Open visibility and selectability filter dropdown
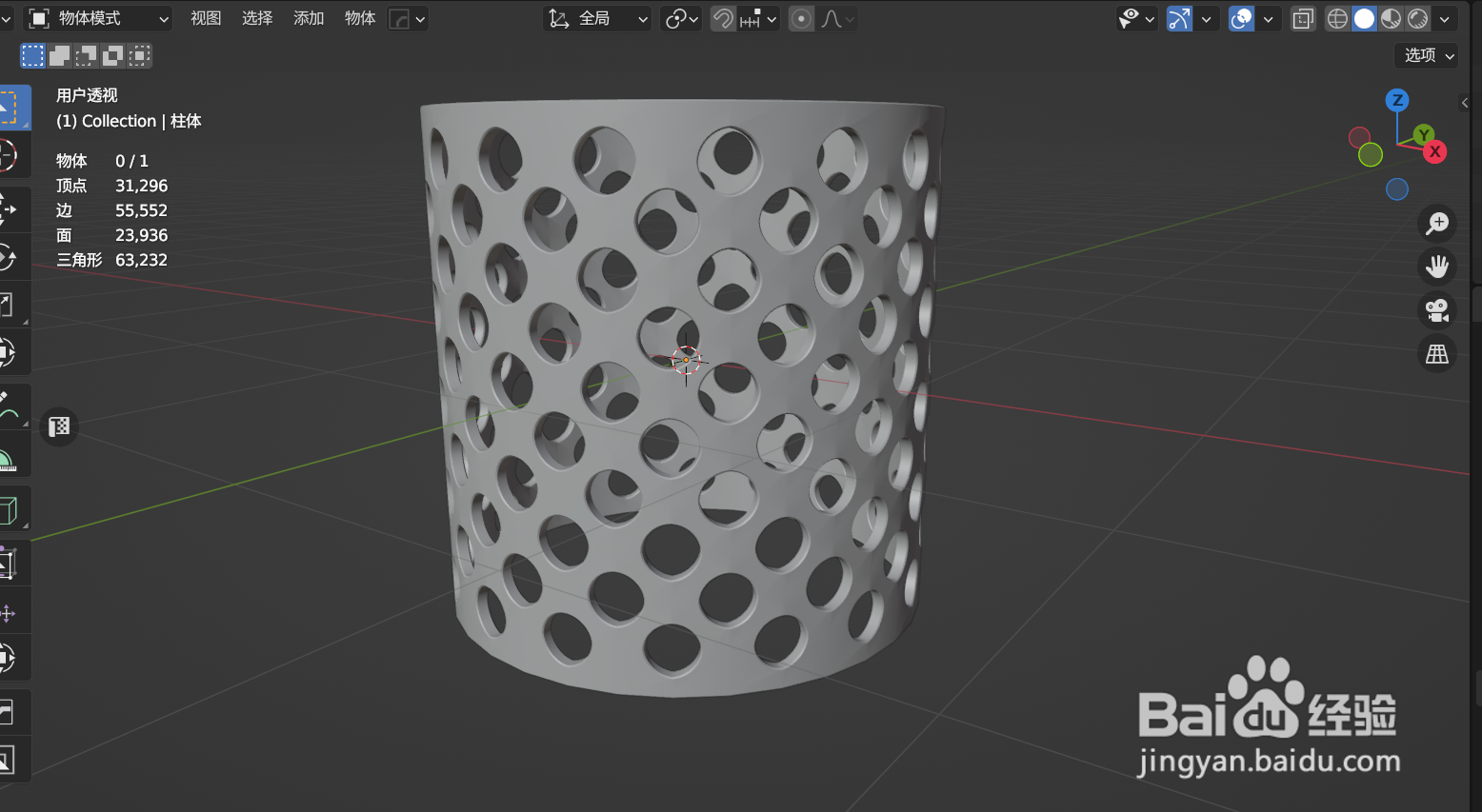The width and height of the screenshot is (1482, 812). (1136, 19)
